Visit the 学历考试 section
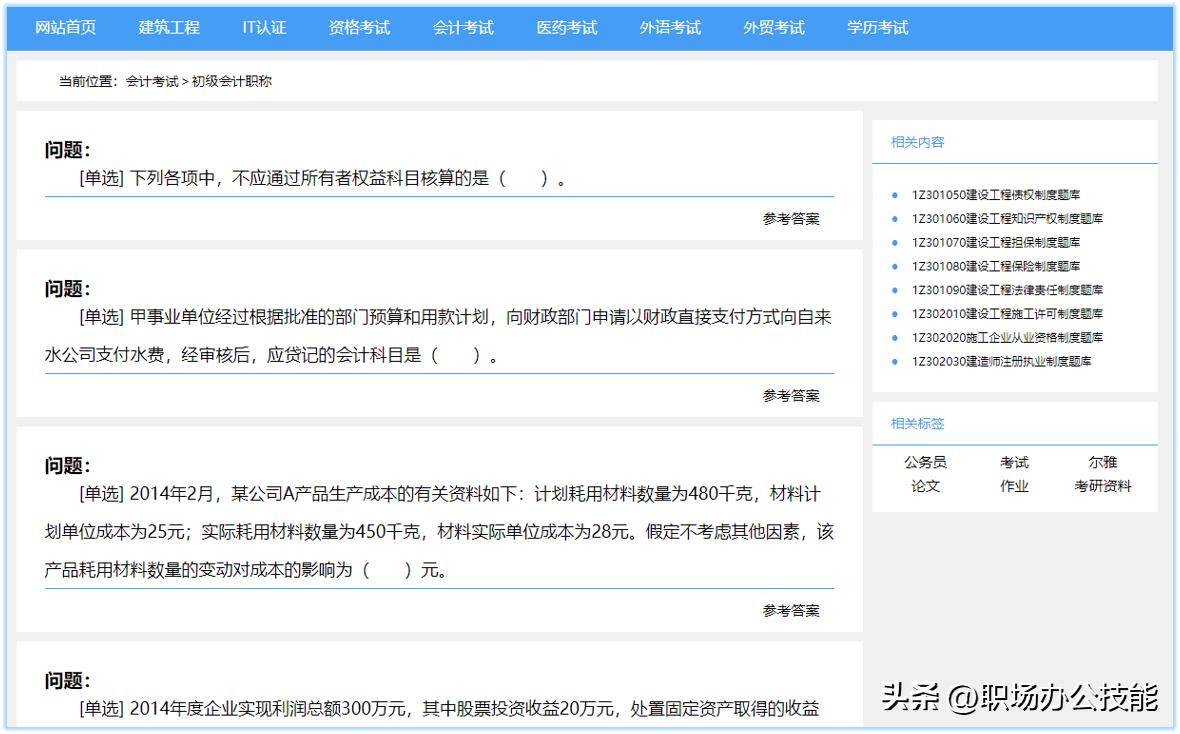Viewport: 1180px width, 734px height. [877, 28]
